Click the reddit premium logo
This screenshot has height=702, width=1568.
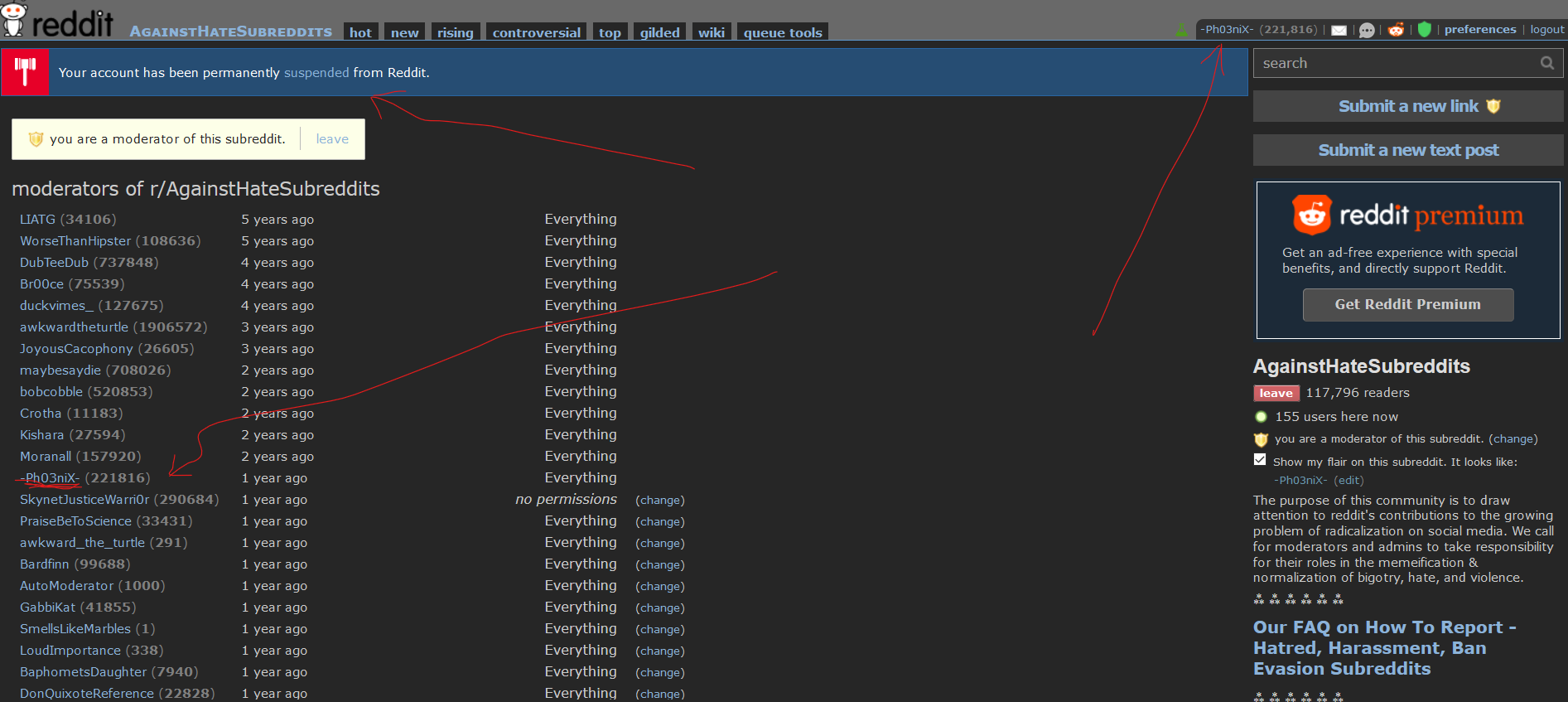click(1408, 215)
